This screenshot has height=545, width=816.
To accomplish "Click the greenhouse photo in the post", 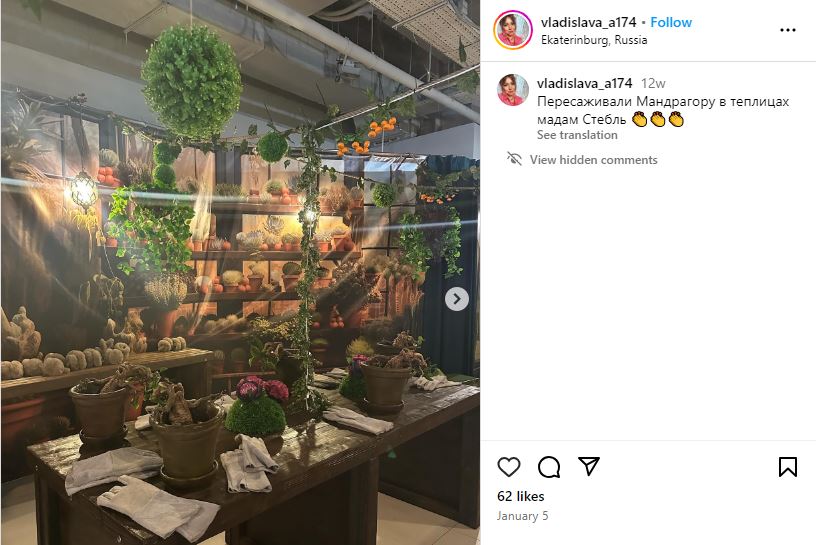I will pyautogui.click(x=240, y=272).
